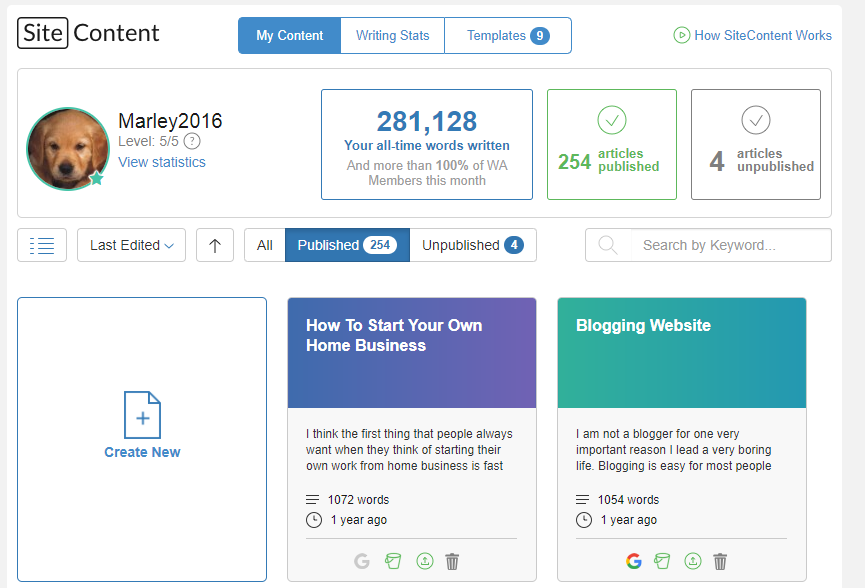Click the Marley2016 username

170,121
